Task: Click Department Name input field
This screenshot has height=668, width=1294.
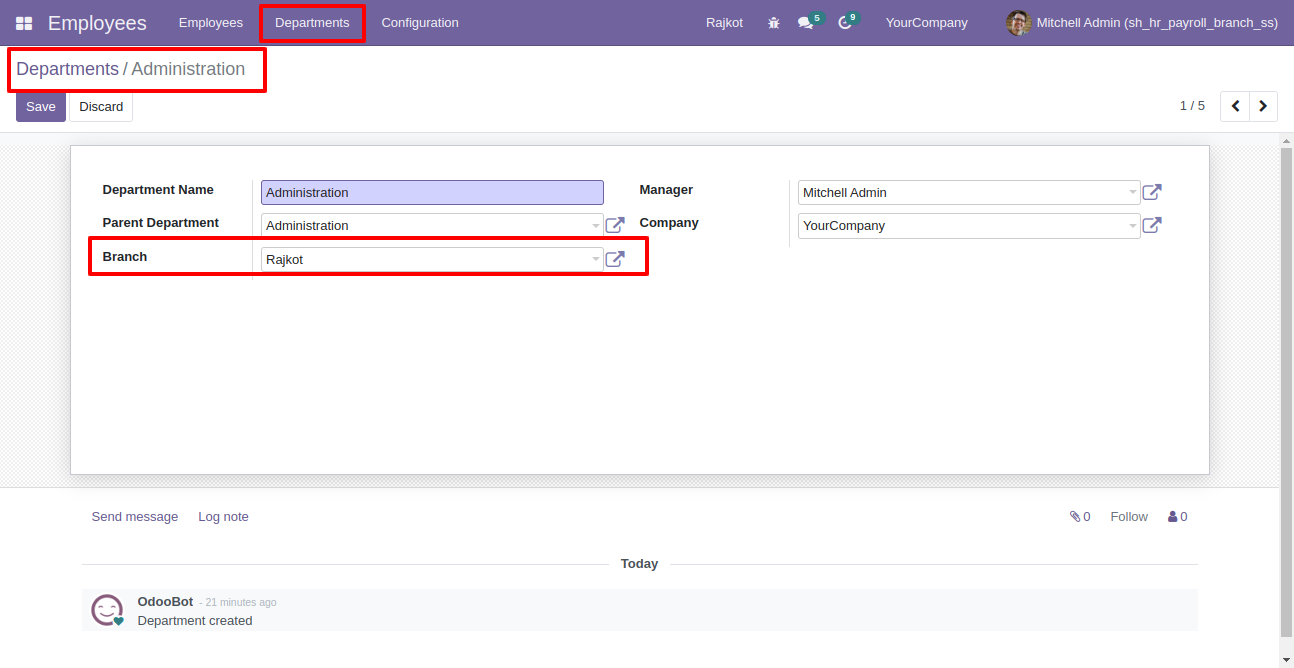Action: pos(432,192)
